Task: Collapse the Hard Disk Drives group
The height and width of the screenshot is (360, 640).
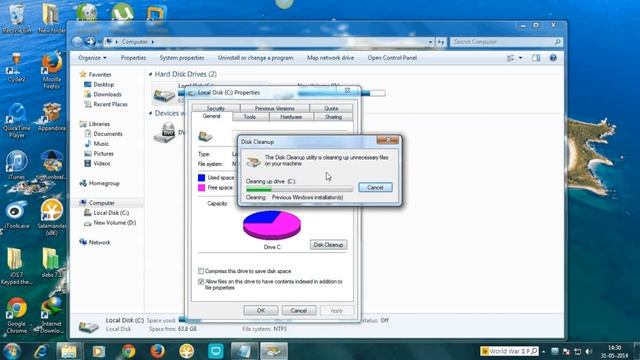Action: (150, 74)
